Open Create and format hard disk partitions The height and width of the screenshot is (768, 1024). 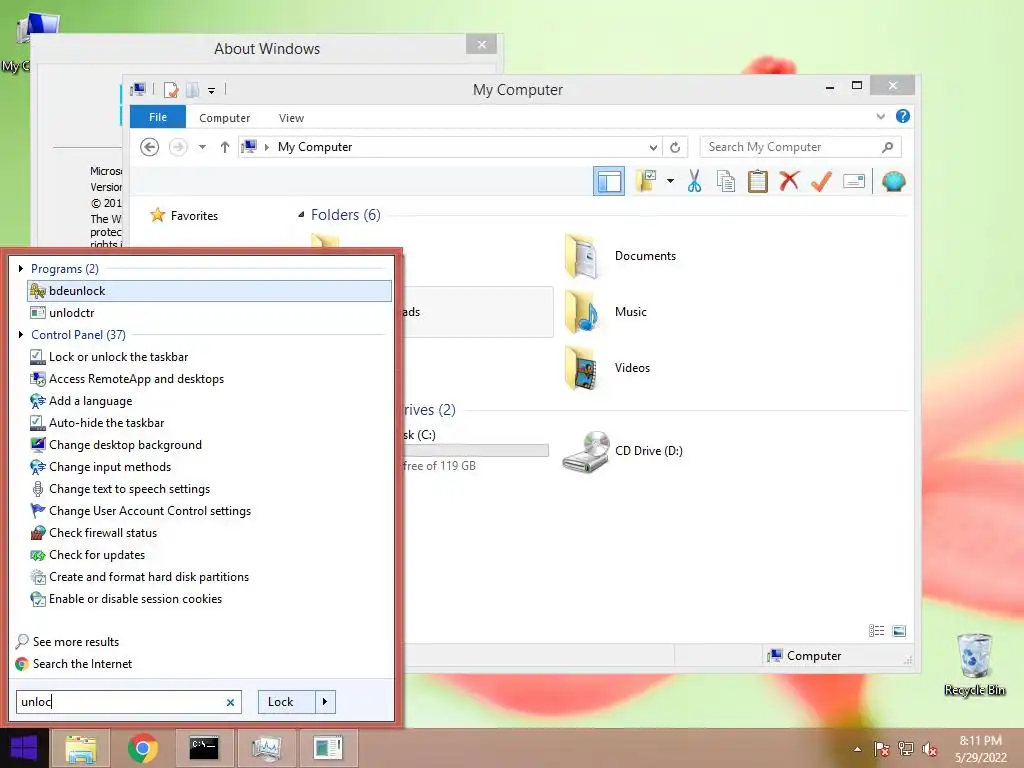209,577
